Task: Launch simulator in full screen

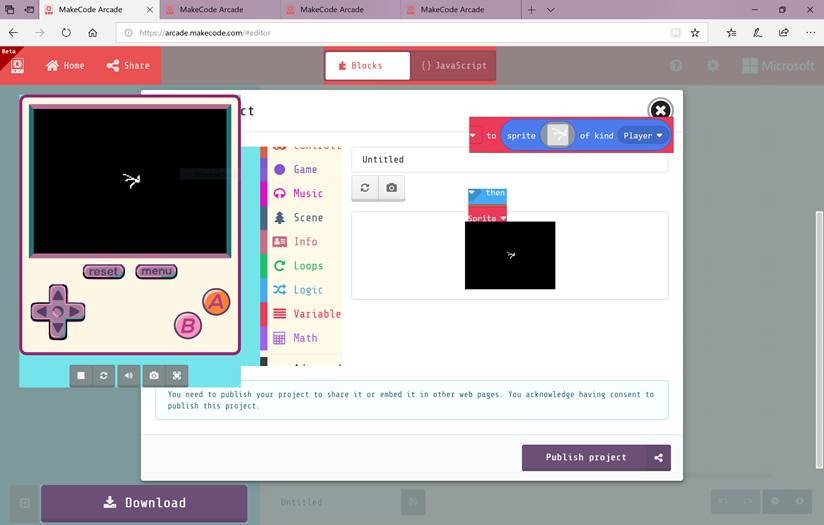Action: click(x=177, y=376)
